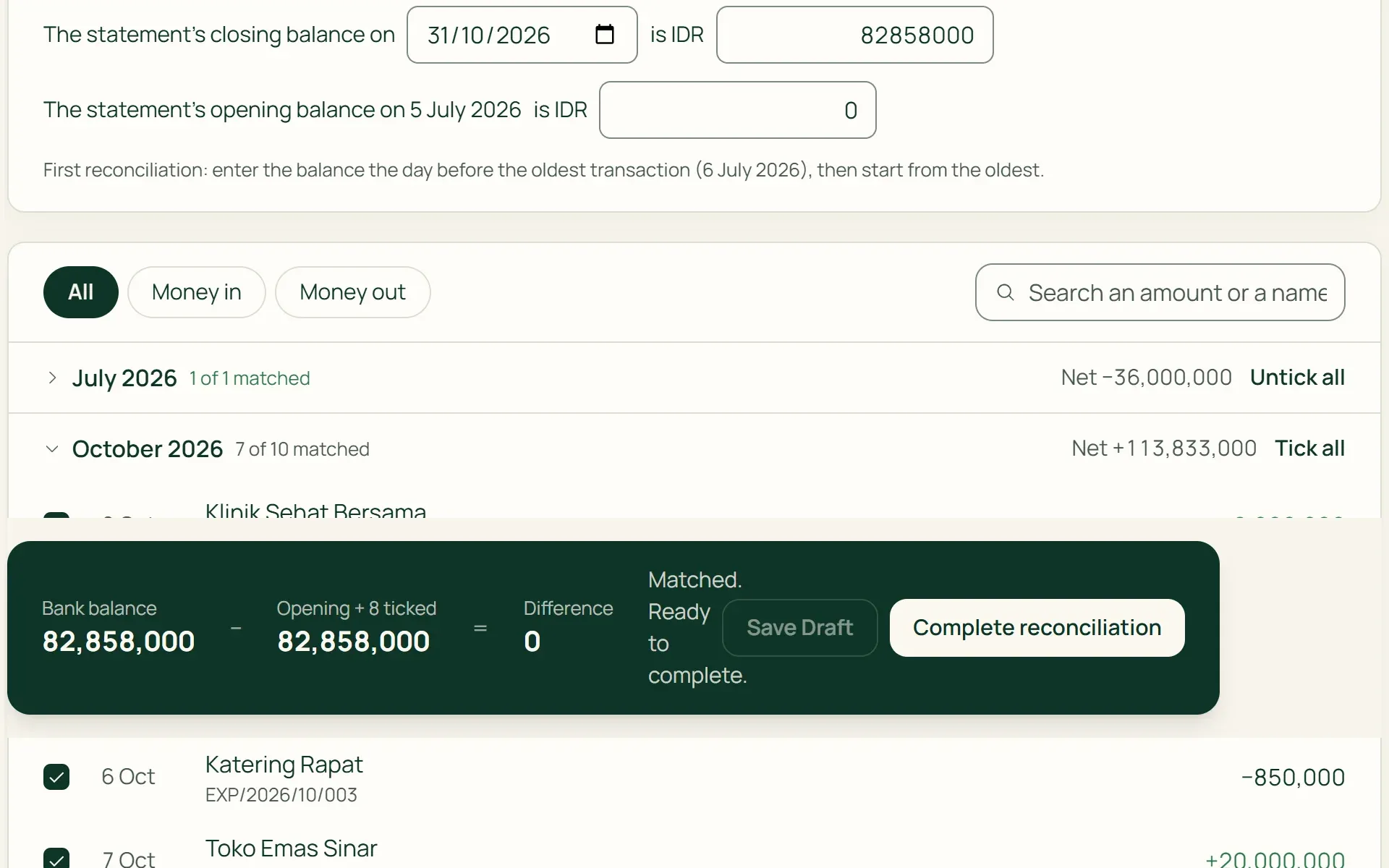Focus the opening balance amount field

738,110
